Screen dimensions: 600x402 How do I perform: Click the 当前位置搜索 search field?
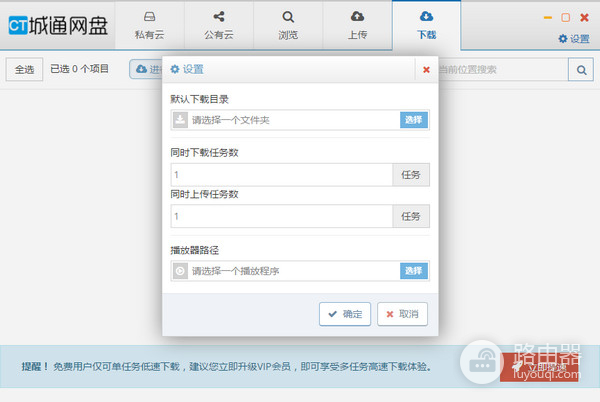(503, 70)
